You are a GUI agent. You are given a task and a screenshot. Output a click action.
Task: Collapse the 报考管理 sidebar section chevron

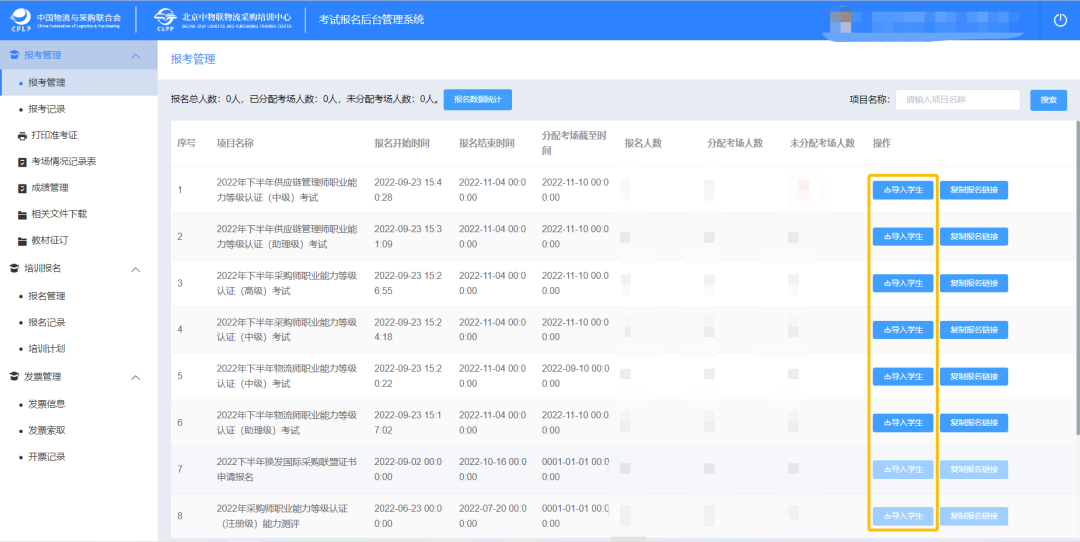pos(136,56)
